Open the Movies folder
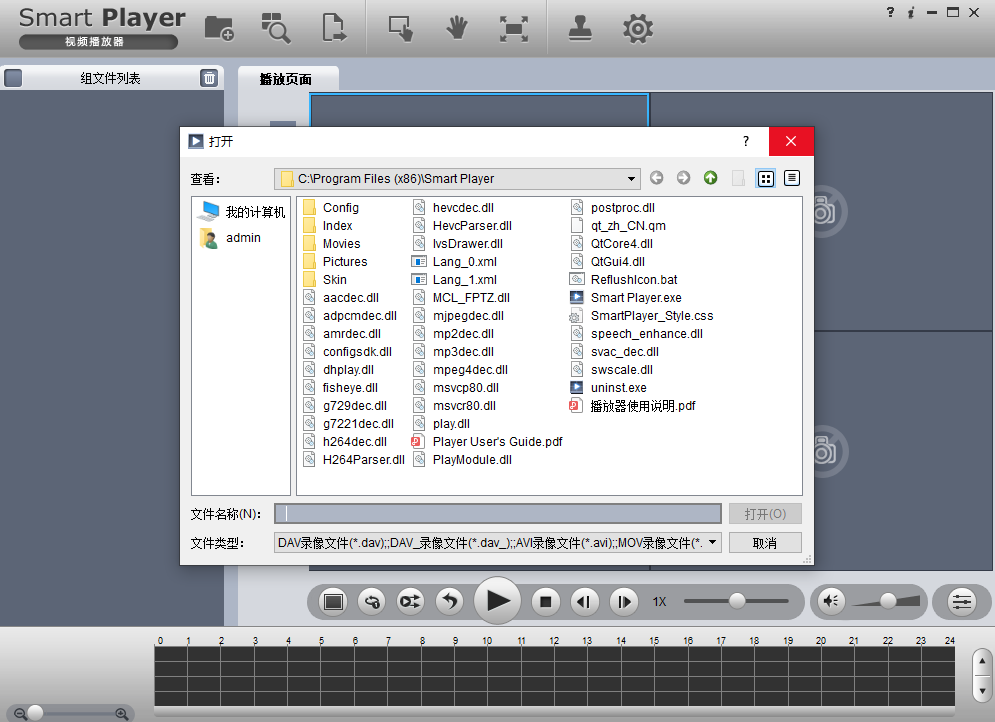 [341, 244]
